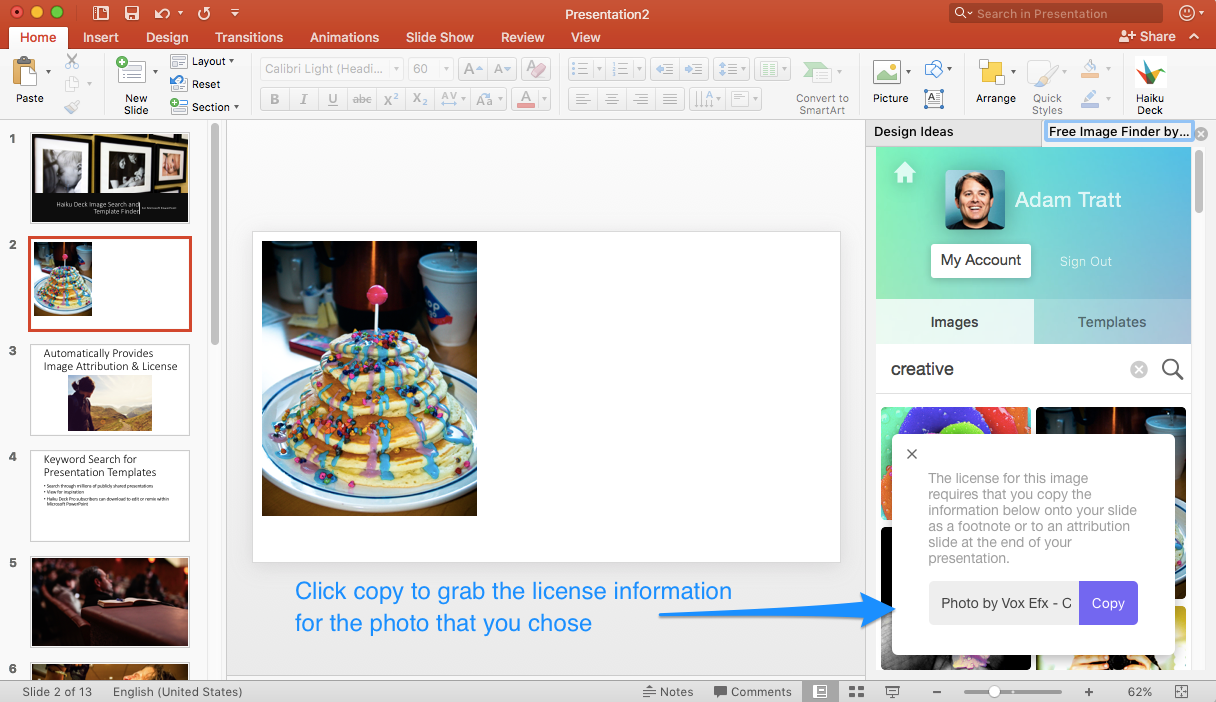Switch to the Transitions ribbon tab
The height and width of the screenshot is (702, 1216).
point(249,37)
